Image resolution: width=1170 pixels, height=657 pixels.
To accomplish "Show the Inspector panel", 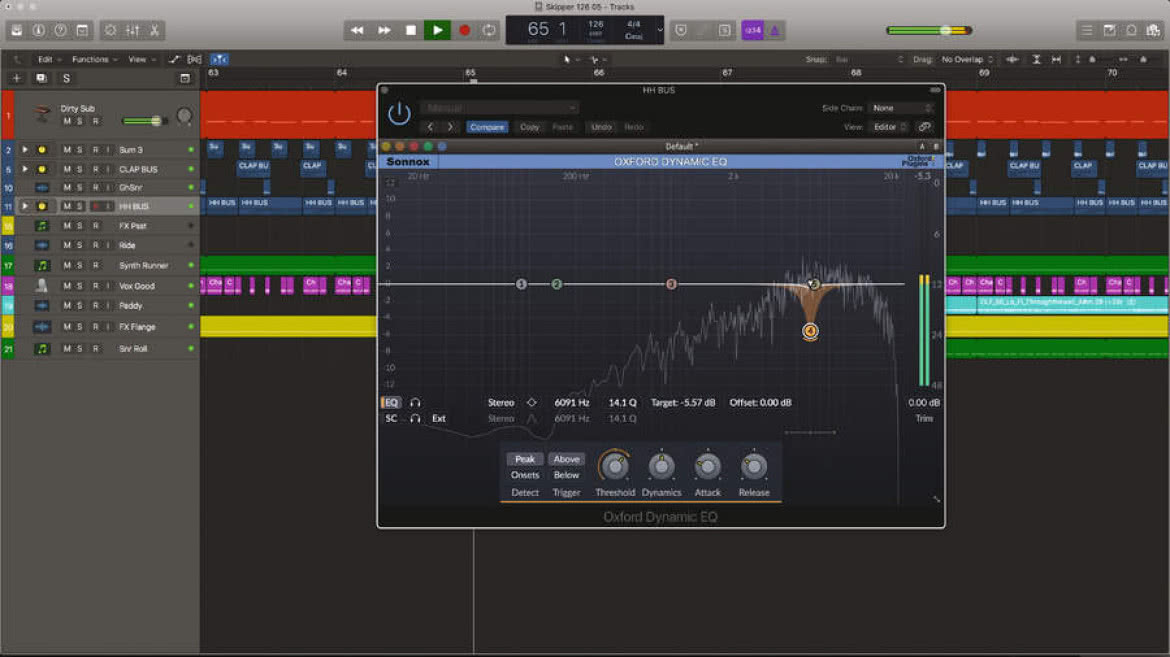I will [38, 31].
